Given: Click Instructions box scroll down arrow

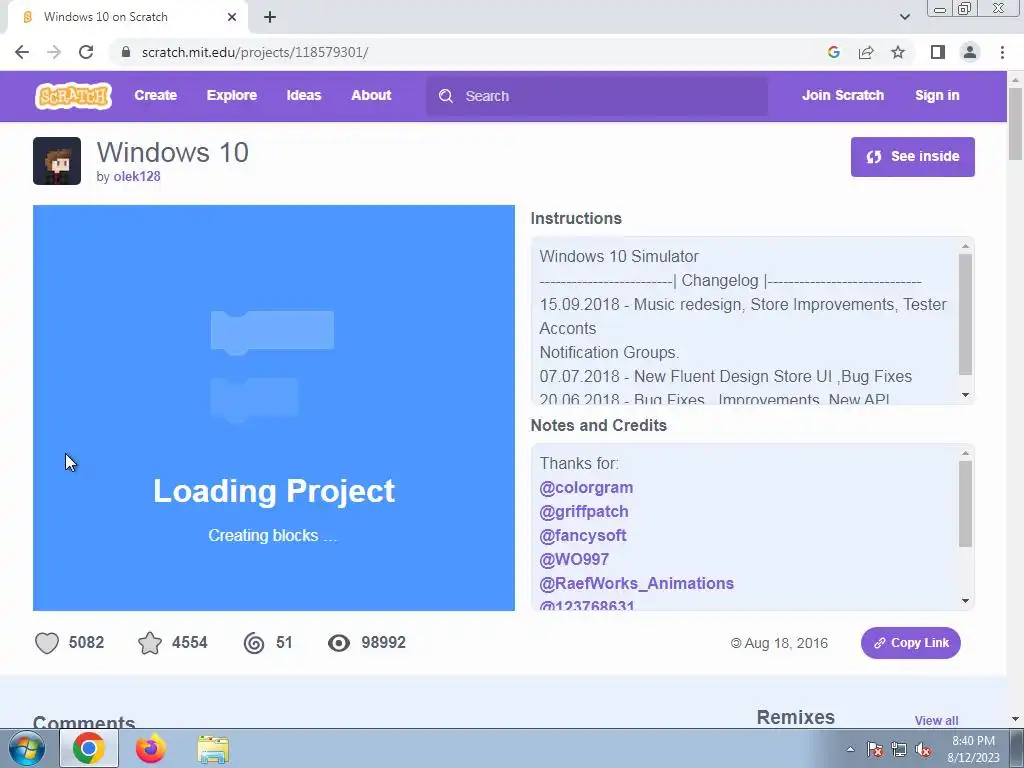Looking at the screenshot, I should pos(965,395).
